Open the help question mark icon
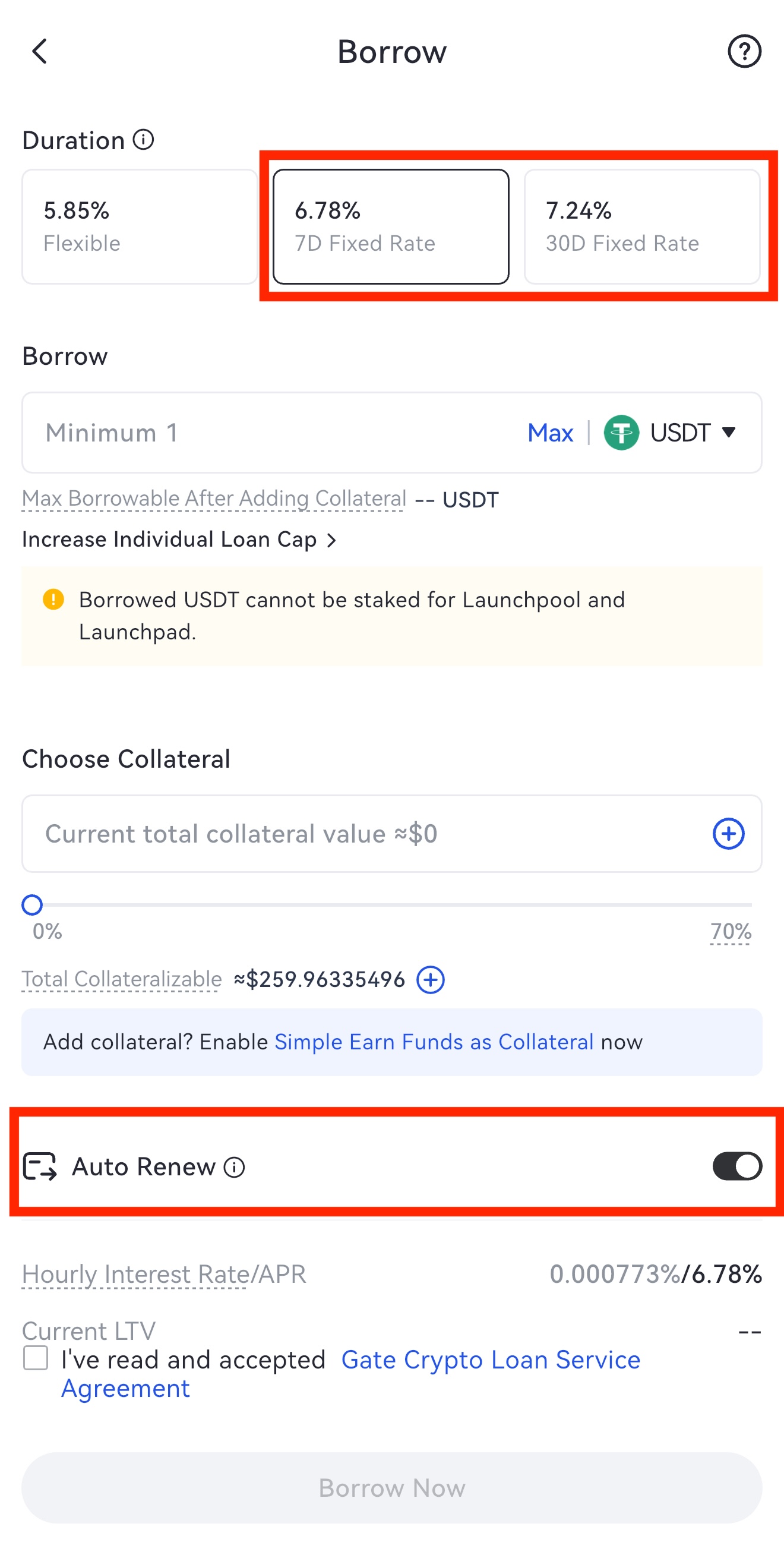This screenshot has width=784, height=1558. pos(744,52)
